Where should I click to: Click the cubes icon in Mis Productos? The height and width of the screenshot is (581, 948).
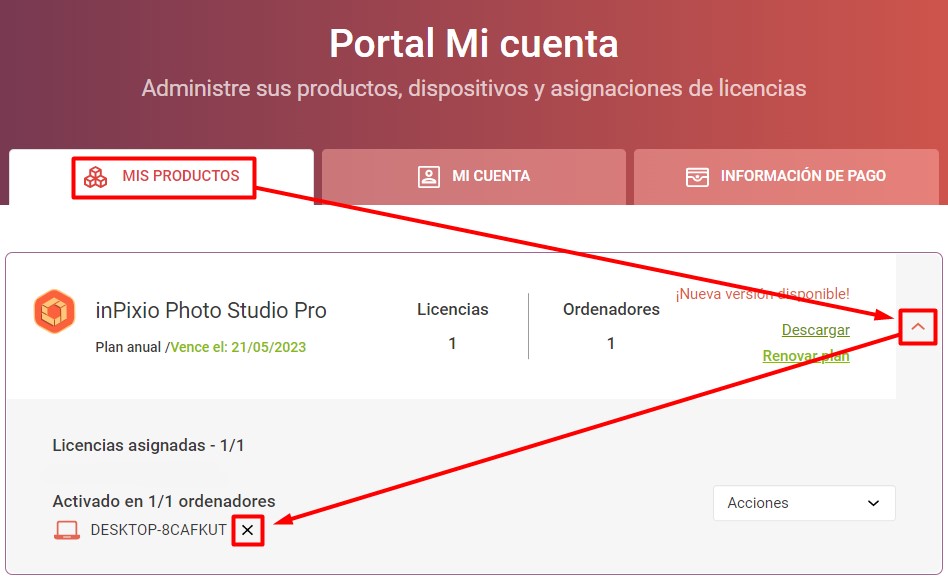(96, 177)
